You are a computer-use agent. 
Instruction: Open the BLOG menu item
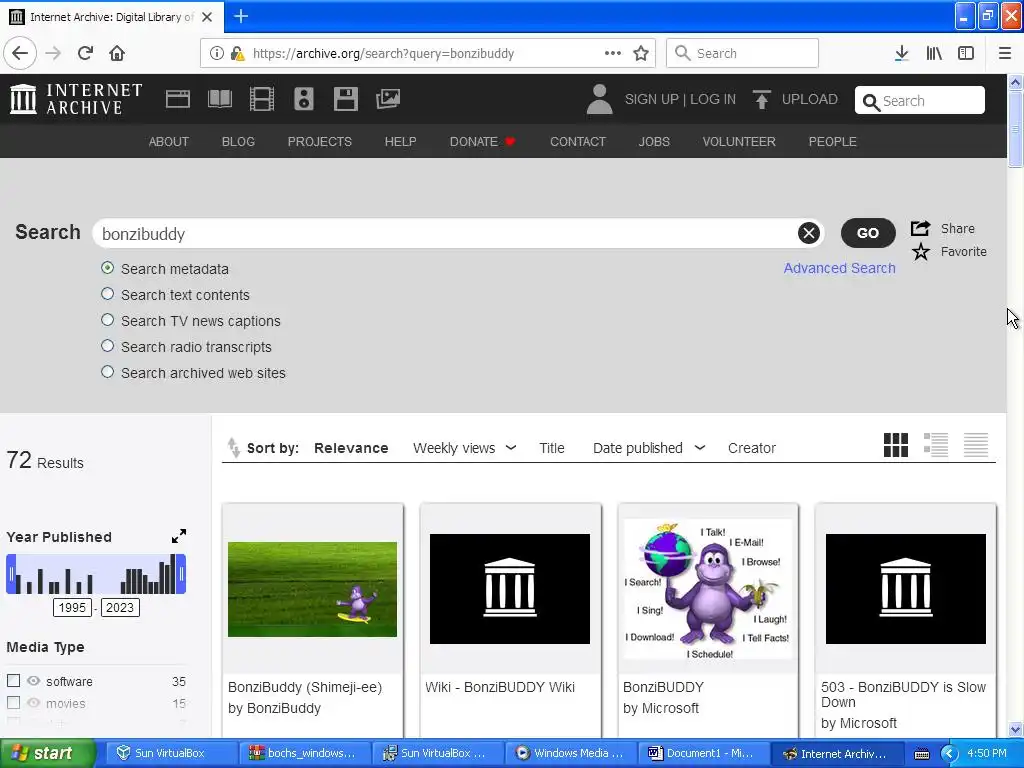pos(238,142)
